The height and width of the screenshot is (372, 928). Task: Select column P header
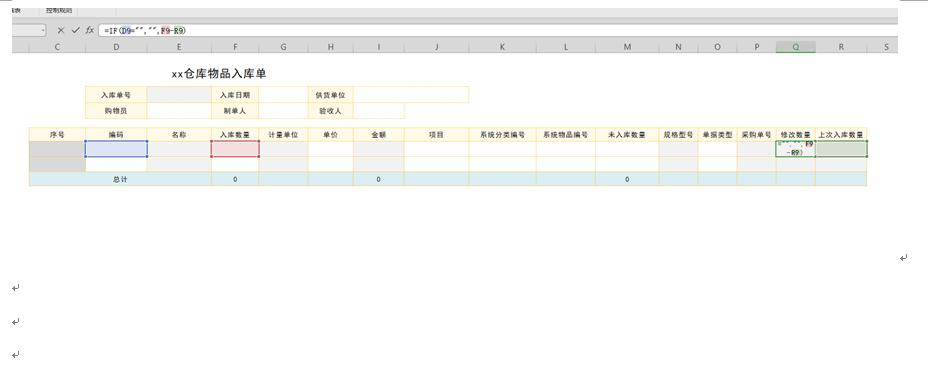coord(756,47)
